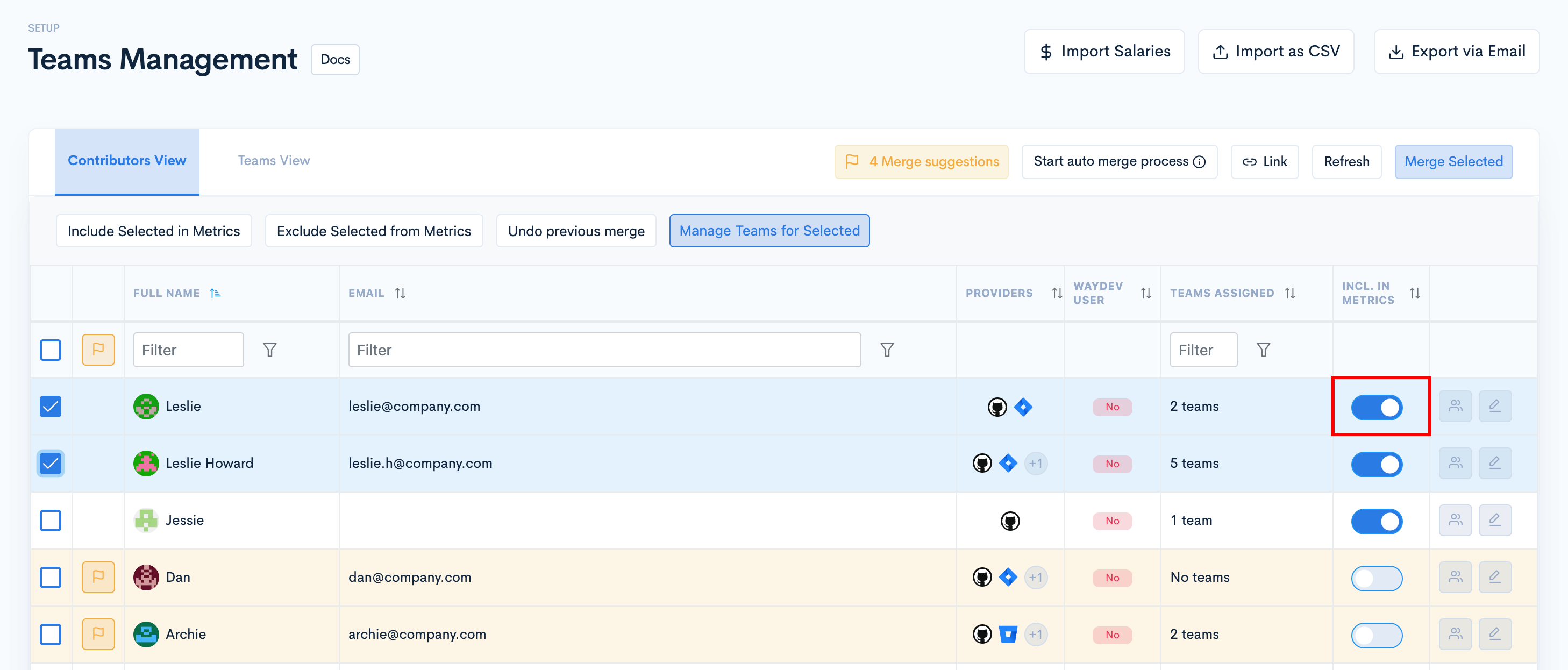This screenshot has width=1568, height=670.
Task: Click edit pencil icon for Leslie
Action: point(1494,407)
